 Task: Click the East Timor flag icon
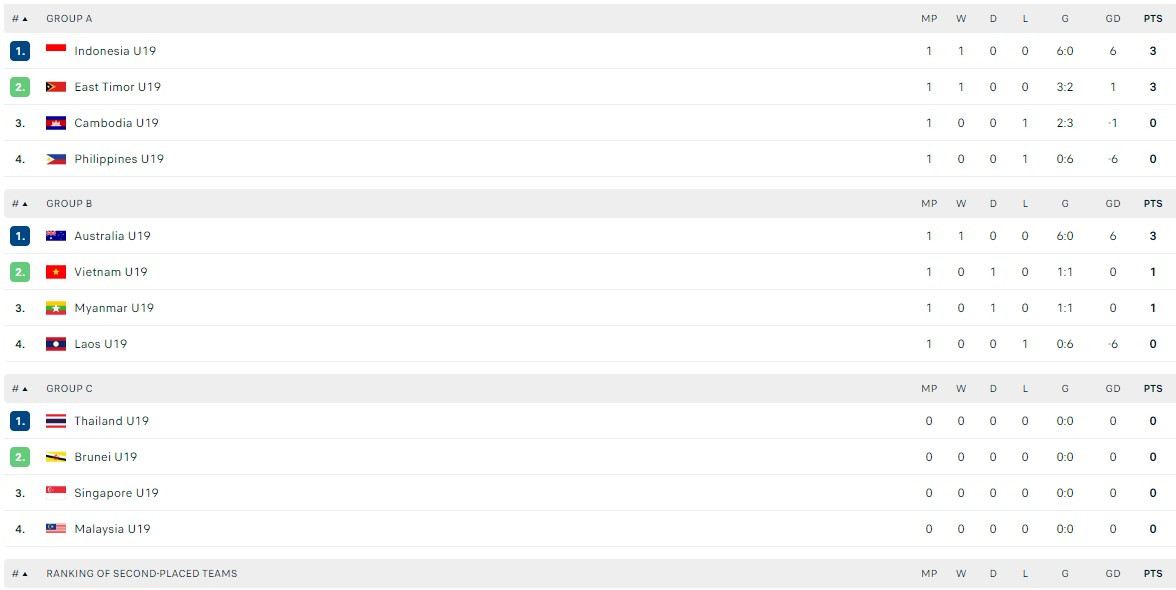[x=56, y=87]
